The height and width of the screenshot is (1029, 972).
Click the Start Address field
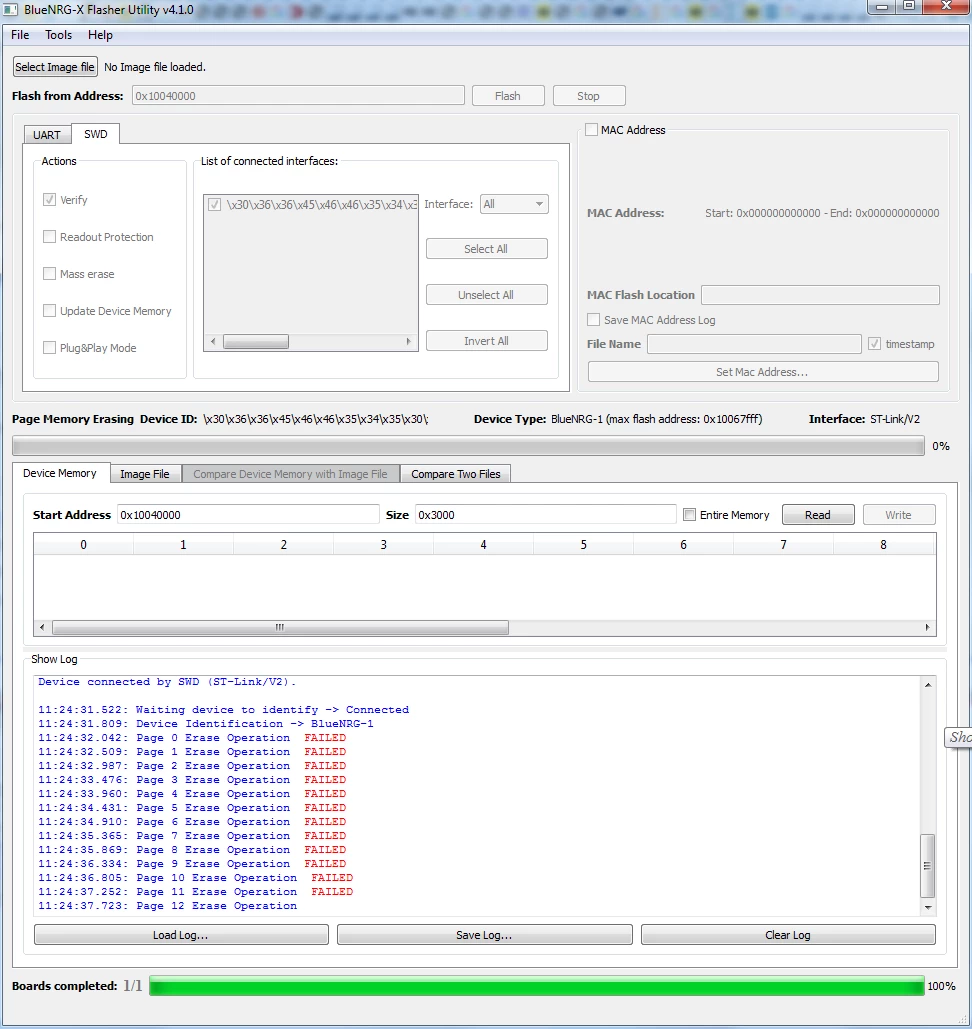tap(248, 515)
